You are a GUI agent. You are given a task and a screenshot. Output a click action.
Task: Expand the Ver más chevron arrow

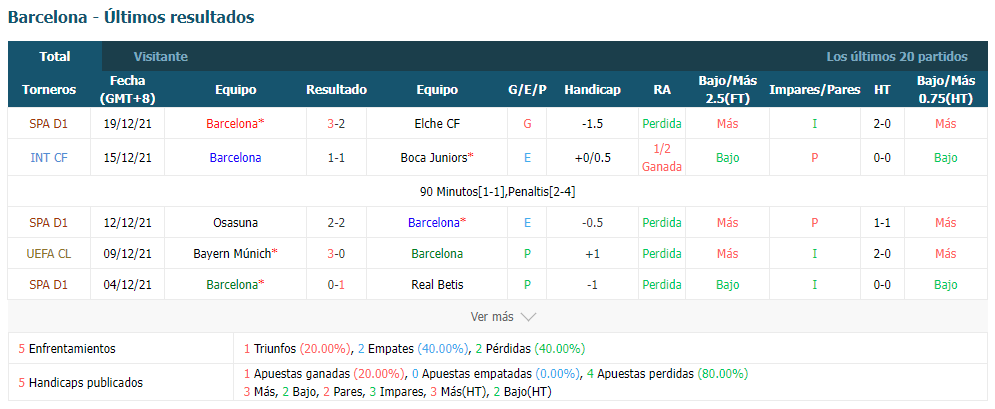(x=529, y=316)
